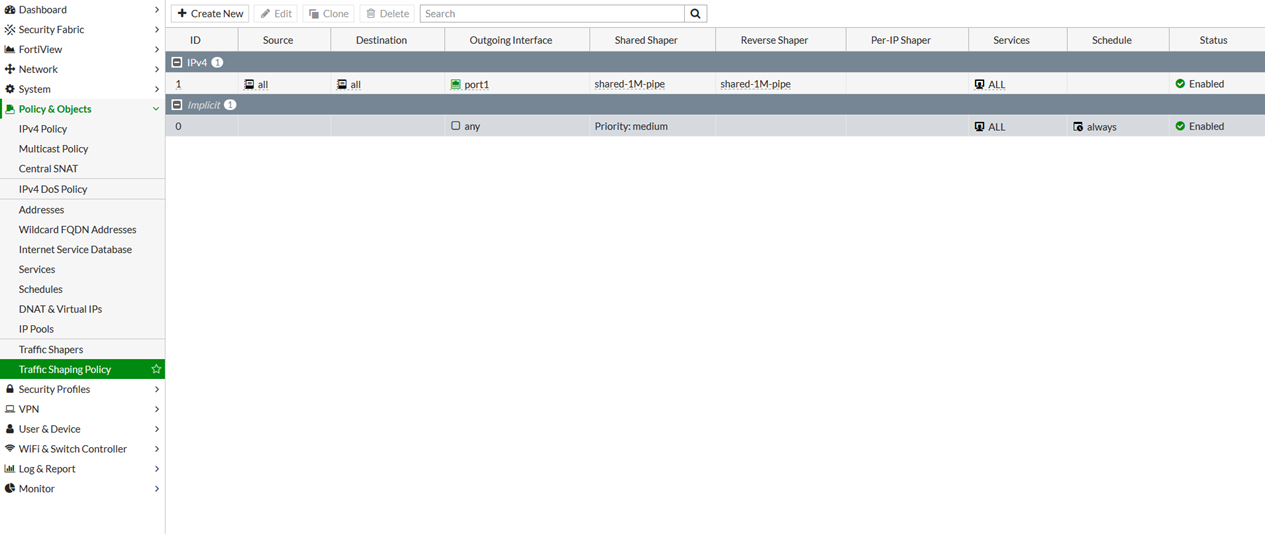The image size is (1265, 534).
Task: Open the Traffic Shapers page
Action: click(x=51, y=349)
